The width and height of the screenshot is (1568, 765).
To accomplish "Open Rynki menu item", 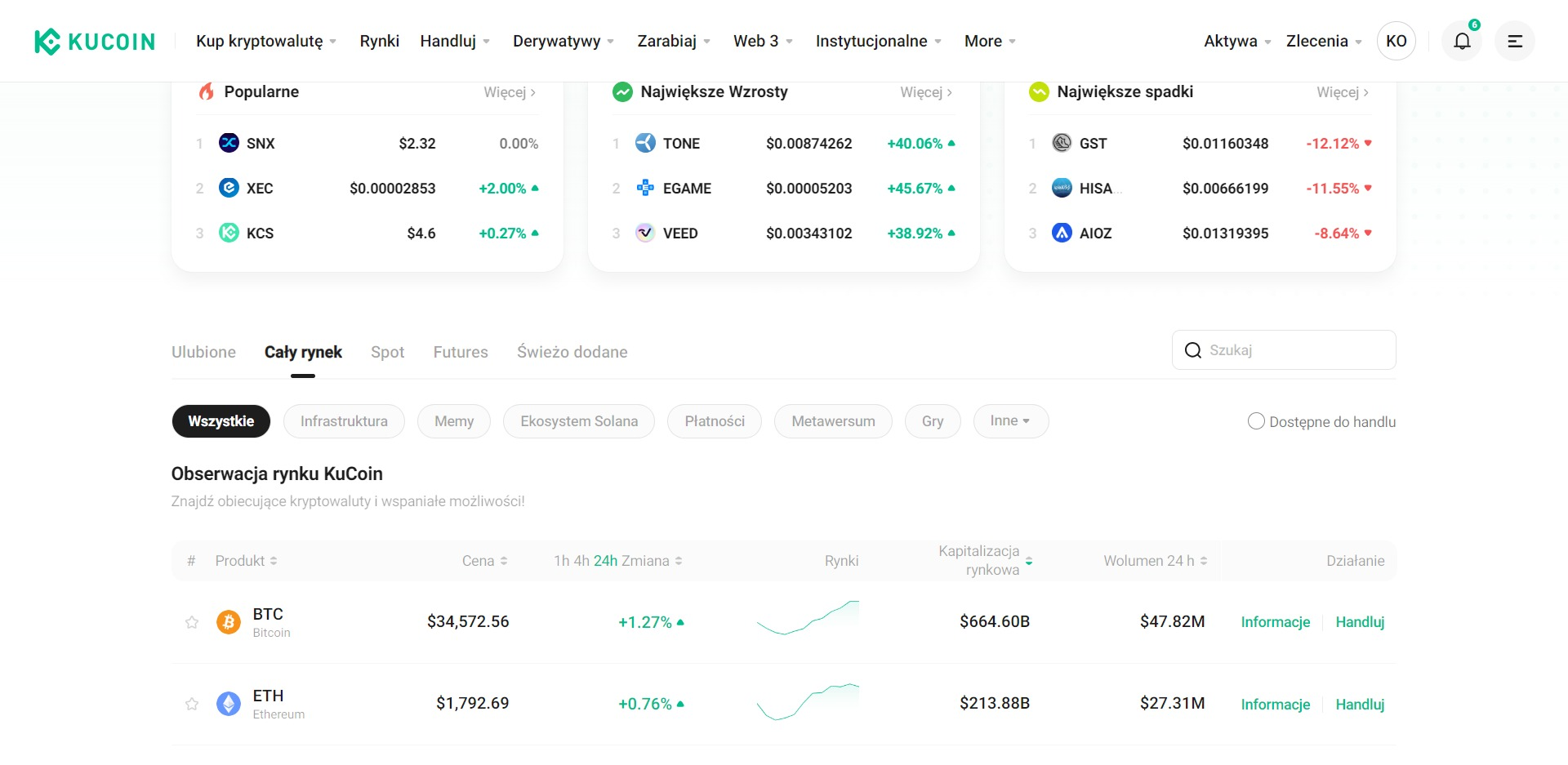I will point(380,41).
